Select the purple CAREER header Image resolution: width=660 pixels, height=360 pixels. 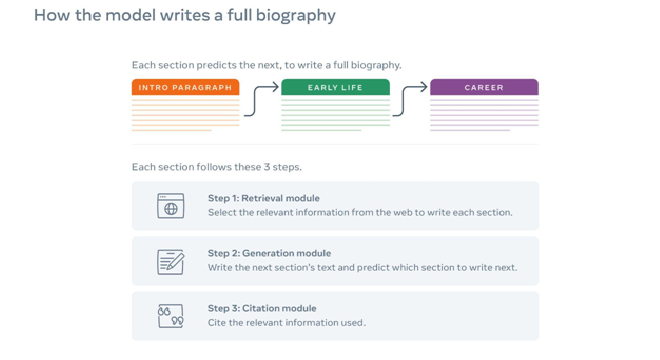click(484, 87)
